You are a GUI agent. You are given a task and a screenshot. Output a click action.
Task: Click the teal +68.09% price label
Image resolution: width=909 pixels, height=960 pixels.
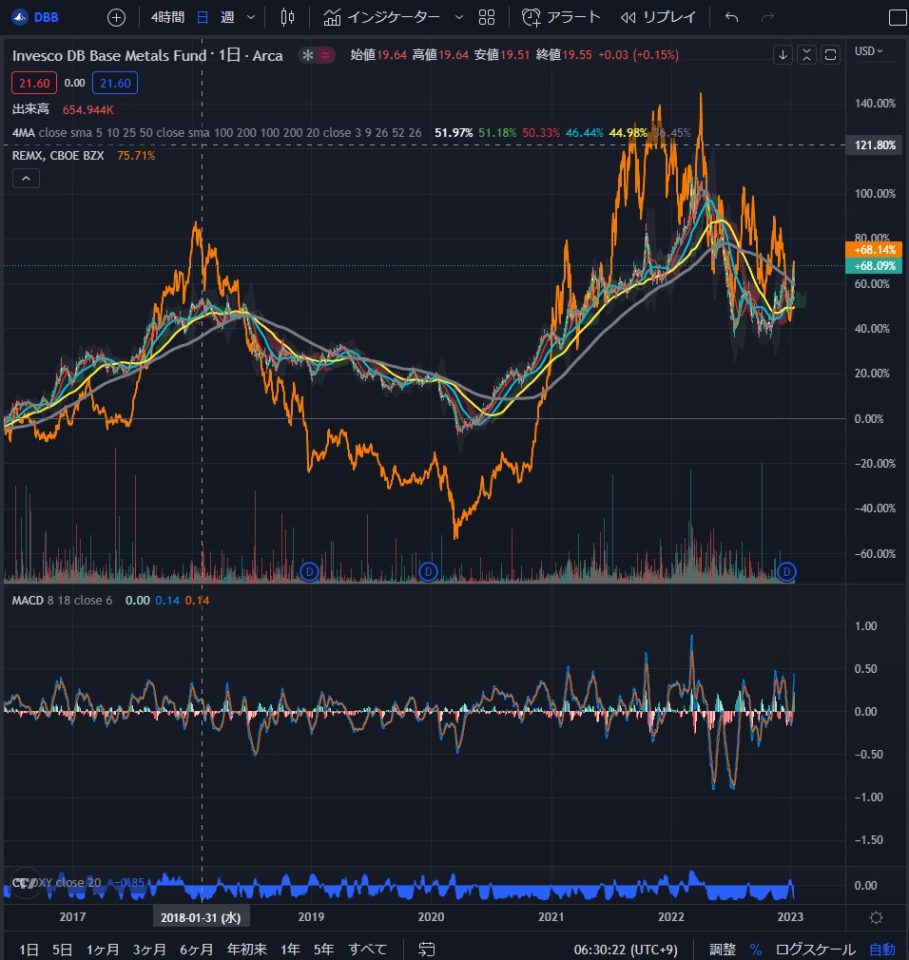874,266
